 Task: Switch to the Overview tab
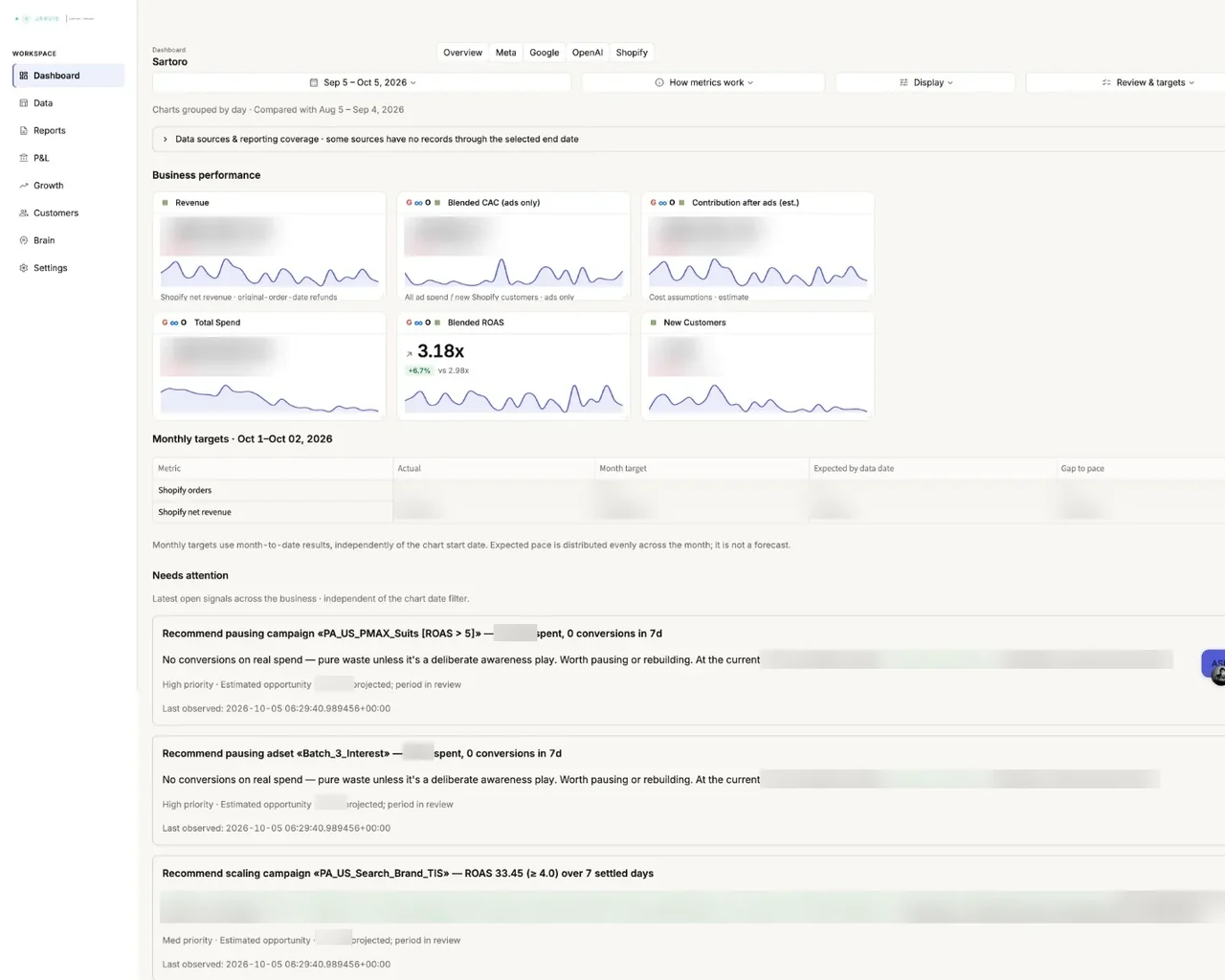462,53
